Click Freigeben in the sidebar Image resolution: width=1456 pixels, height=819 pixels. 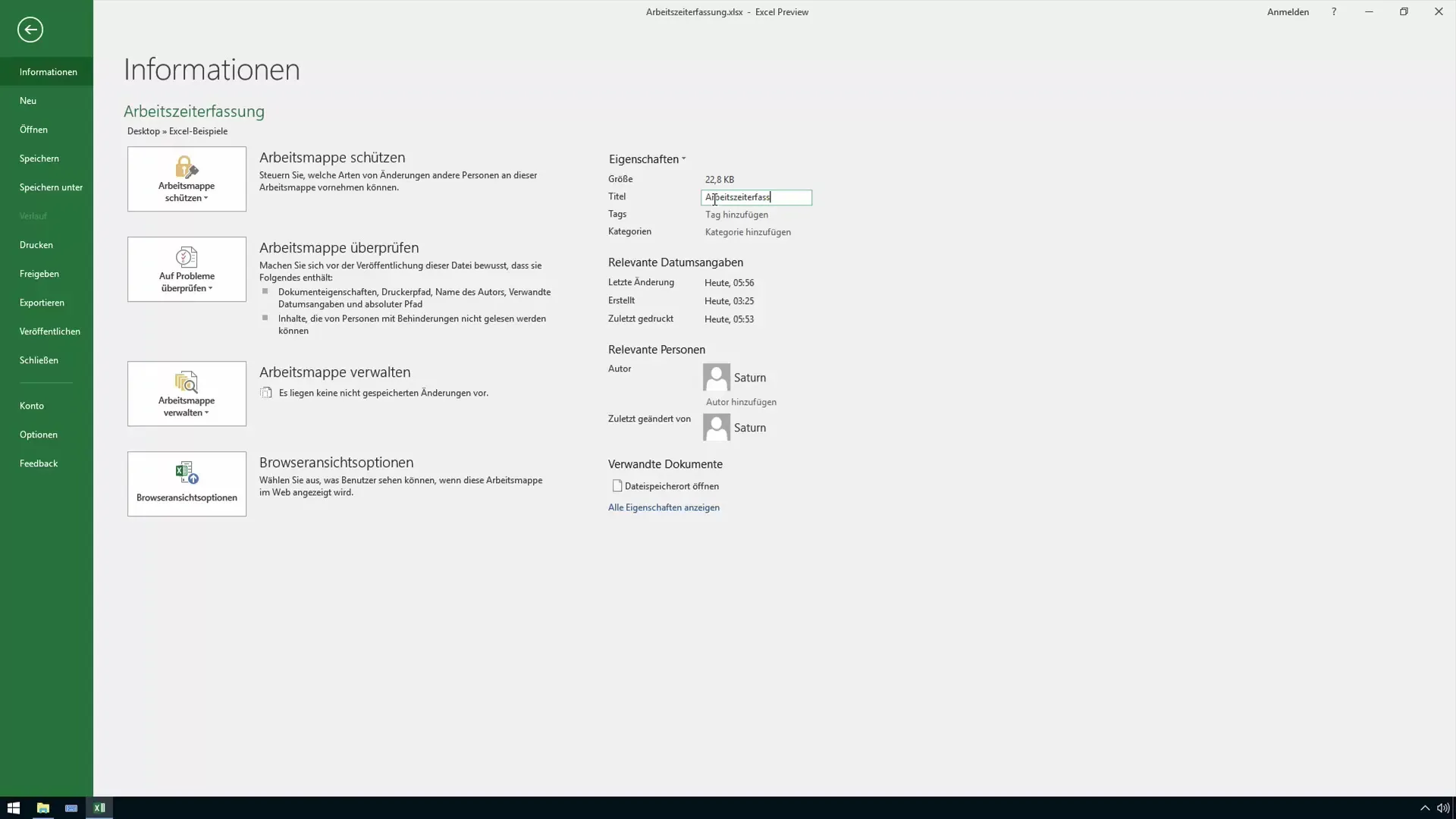tap(38, 273)
